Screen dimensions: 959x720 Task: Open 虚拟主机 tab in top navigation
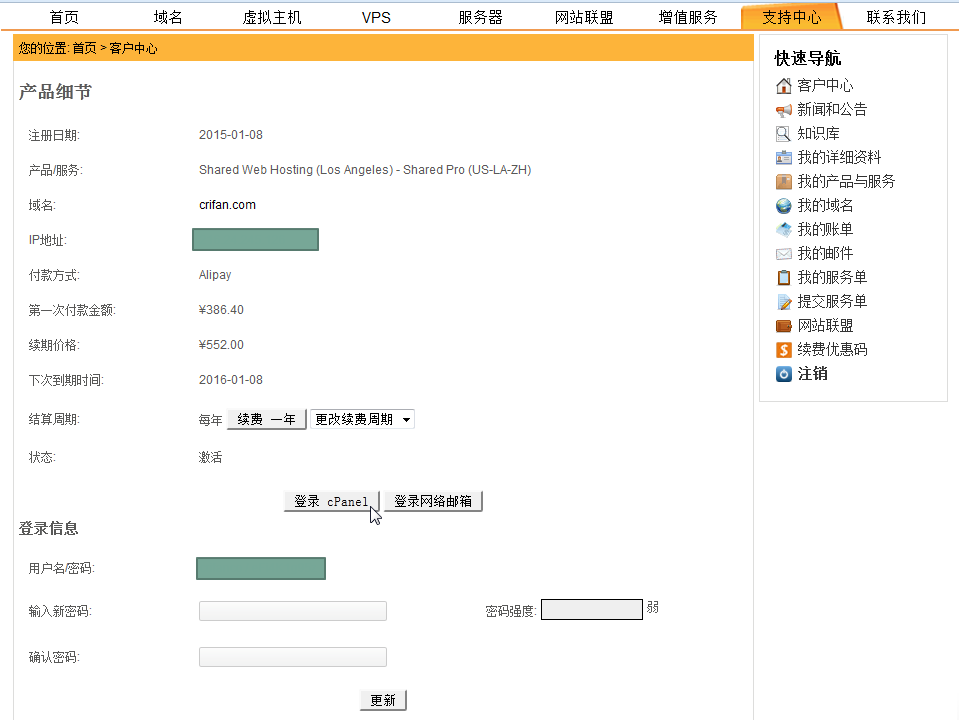click(272, 17)
